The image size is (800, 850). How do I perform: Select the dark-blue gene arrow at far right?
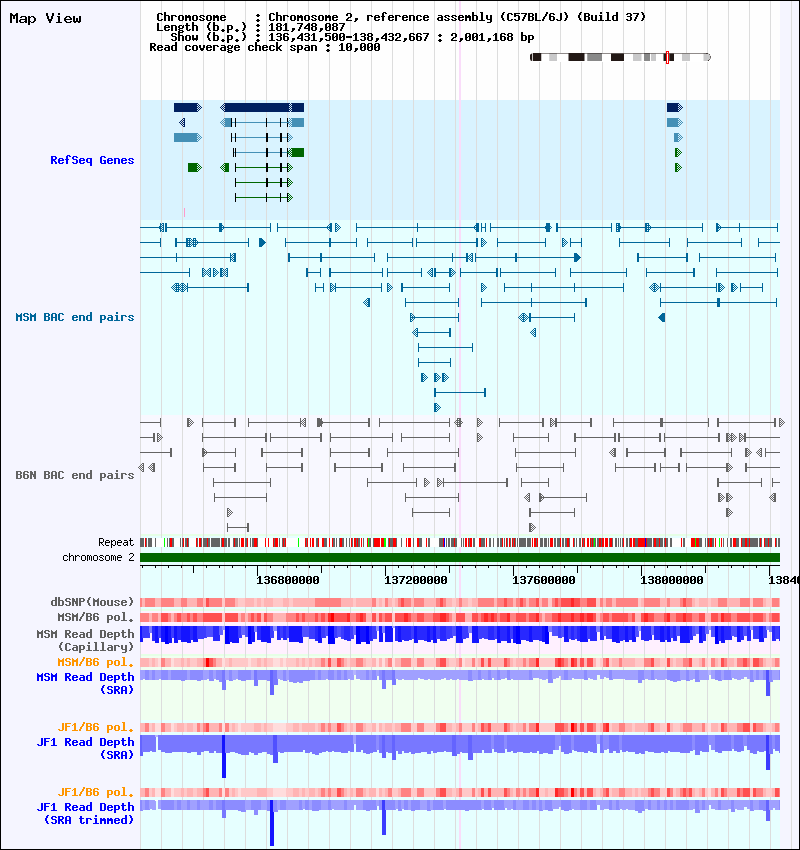pos(675,107)
